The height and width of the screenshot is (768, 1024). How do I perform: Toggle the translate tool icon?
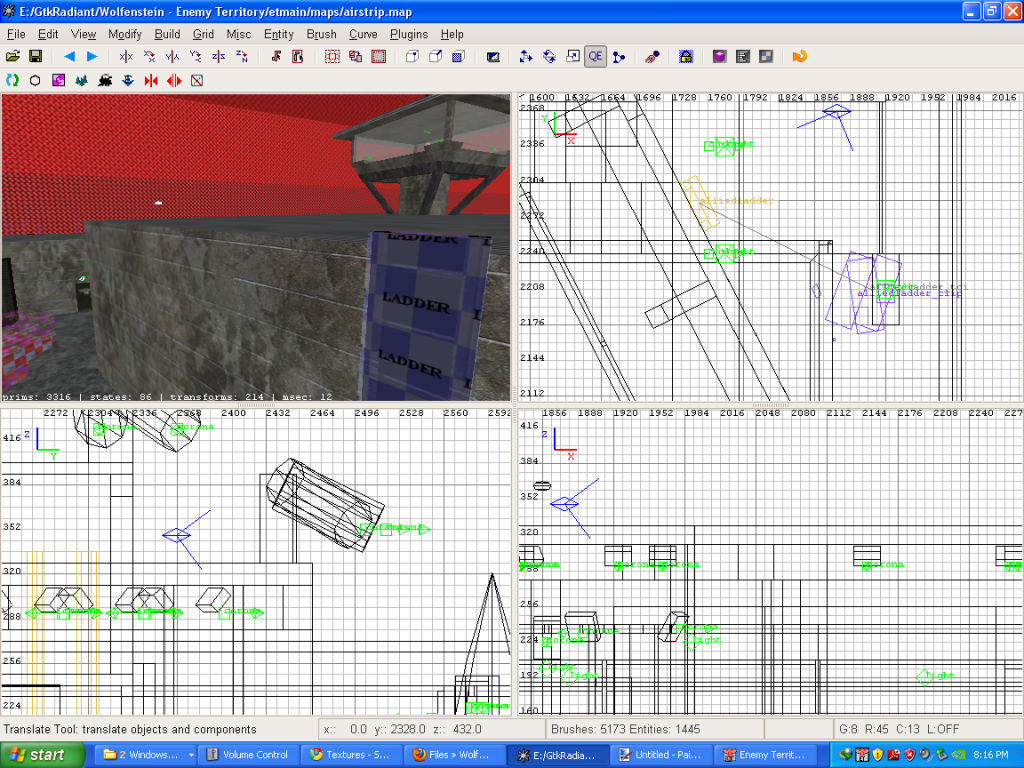click(526, 56)
